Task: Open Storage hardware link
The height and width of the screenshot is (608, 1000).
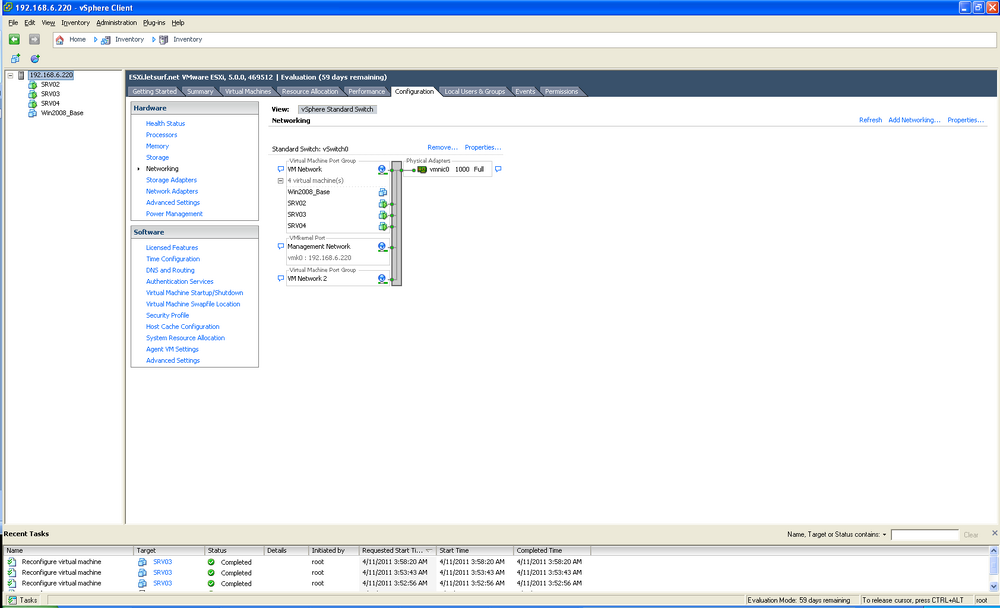Action: [157, 158]
